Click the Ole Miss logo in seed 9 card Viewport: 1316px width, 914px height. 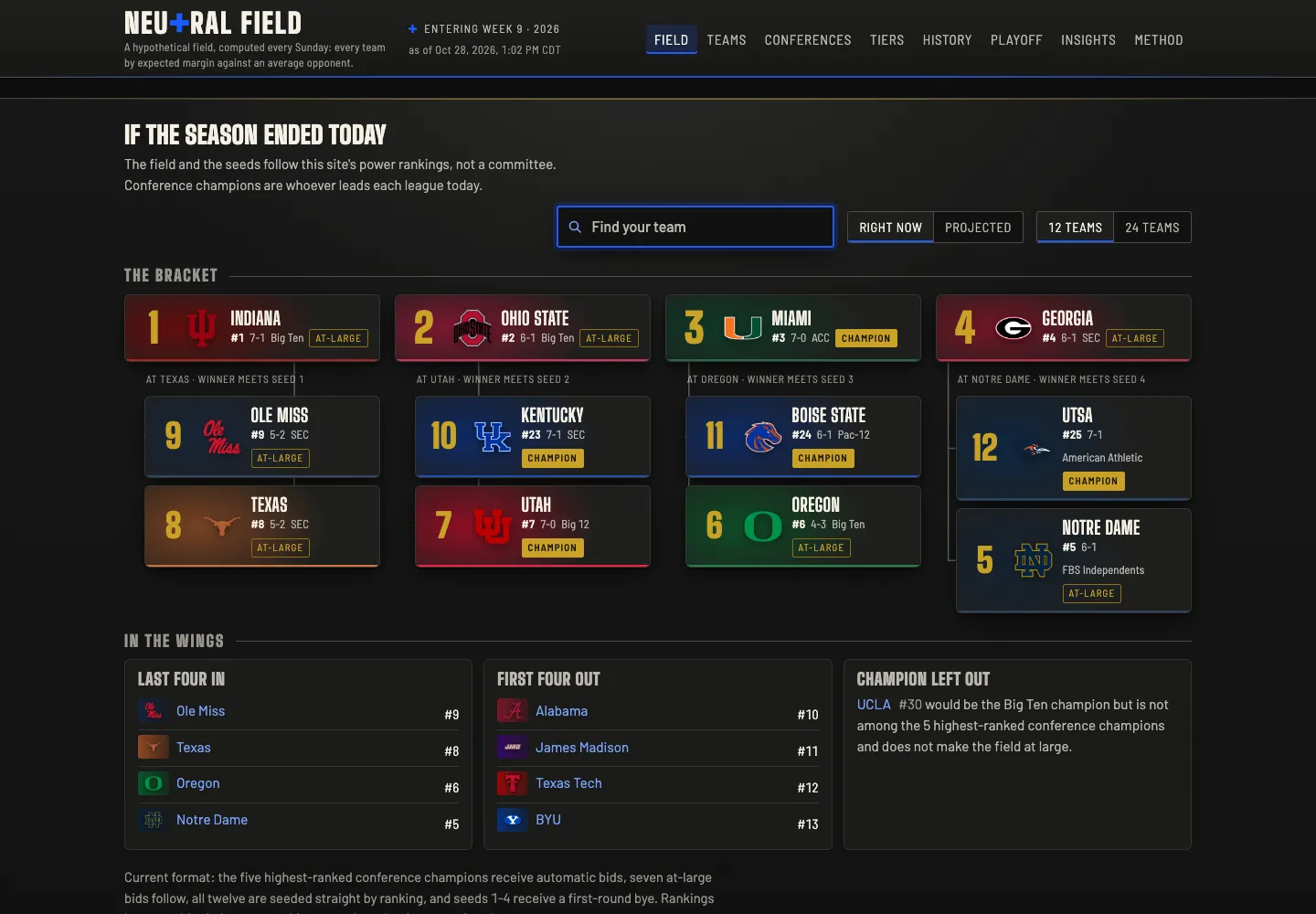coord(221,437)
